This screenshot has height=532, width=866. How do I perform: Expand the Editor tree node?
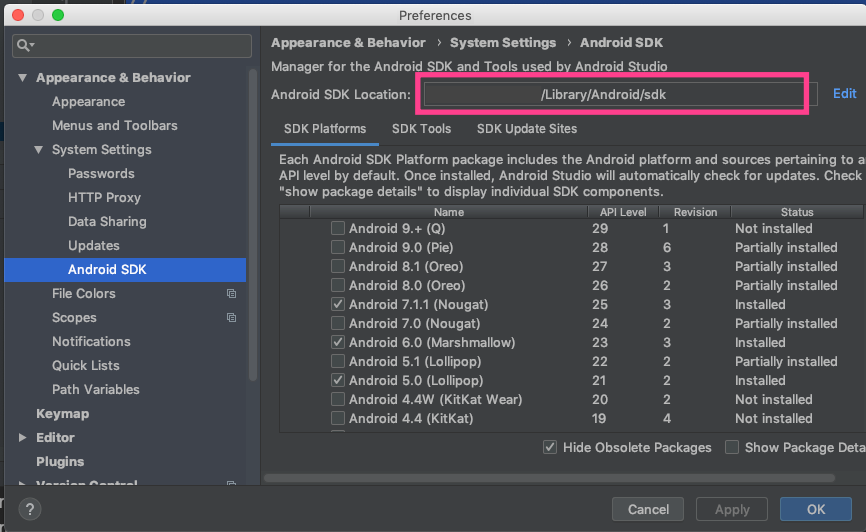22,438
